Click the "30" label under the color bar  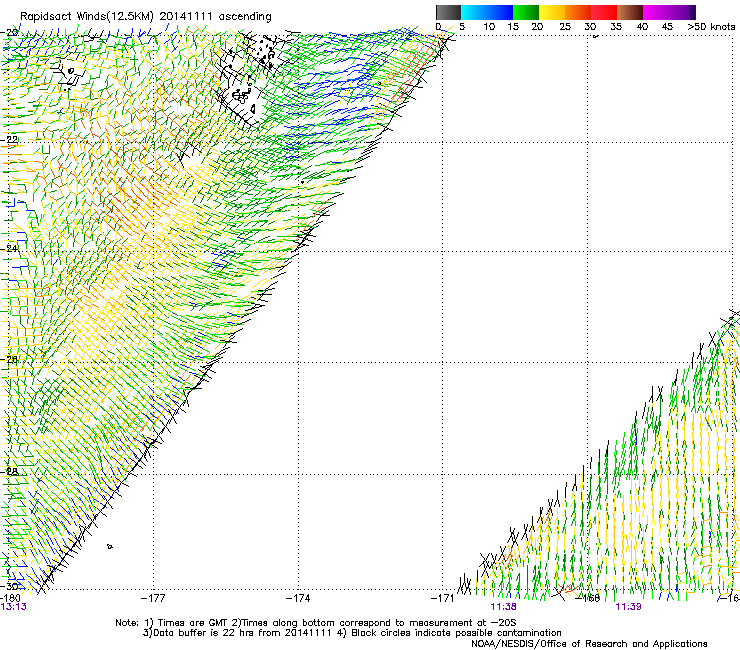coord(590,27)
